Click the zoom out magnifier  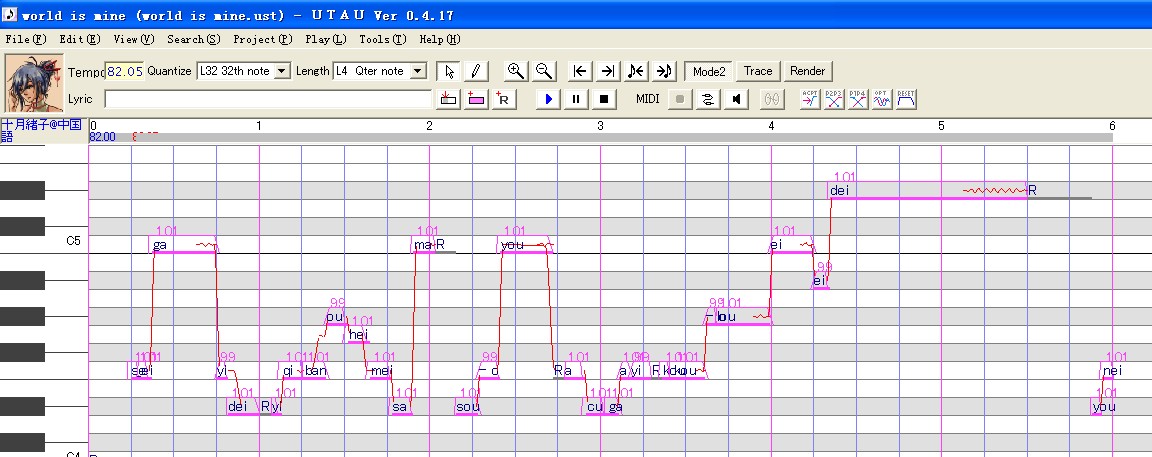coord(544,71)
